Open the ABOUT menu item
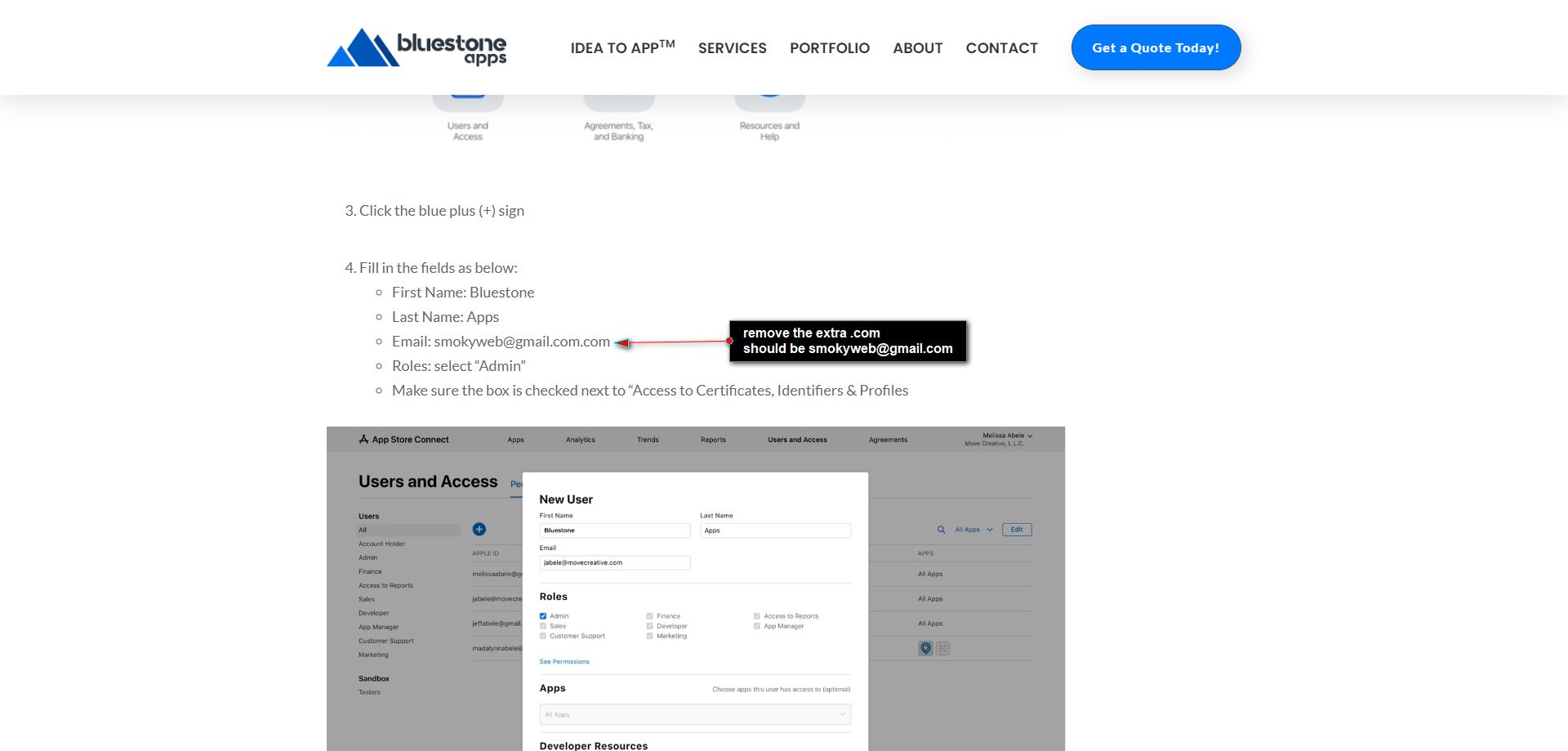The image size is (1568, 751). click(x=918, y=48)
